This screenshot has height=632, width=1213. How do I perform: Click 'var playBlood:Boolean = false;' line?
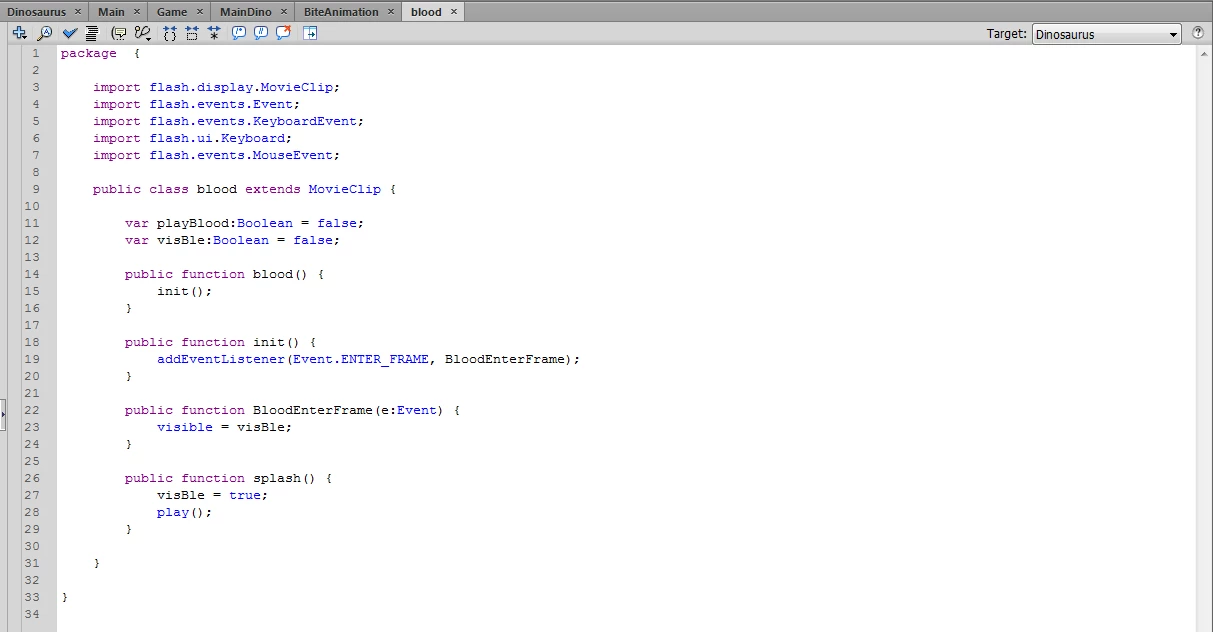245,223
